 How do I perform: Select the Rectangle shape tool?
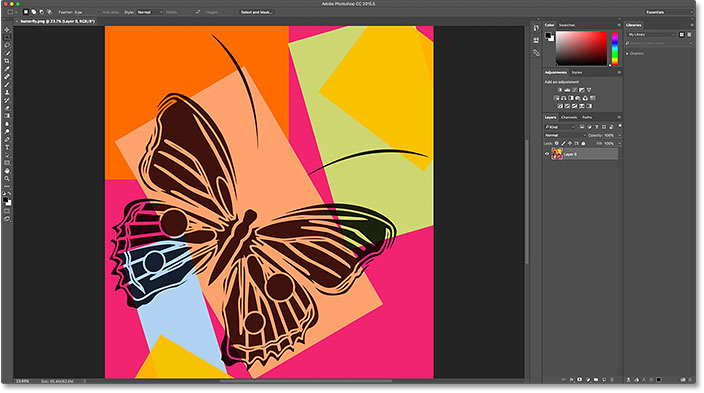point(7,163)
